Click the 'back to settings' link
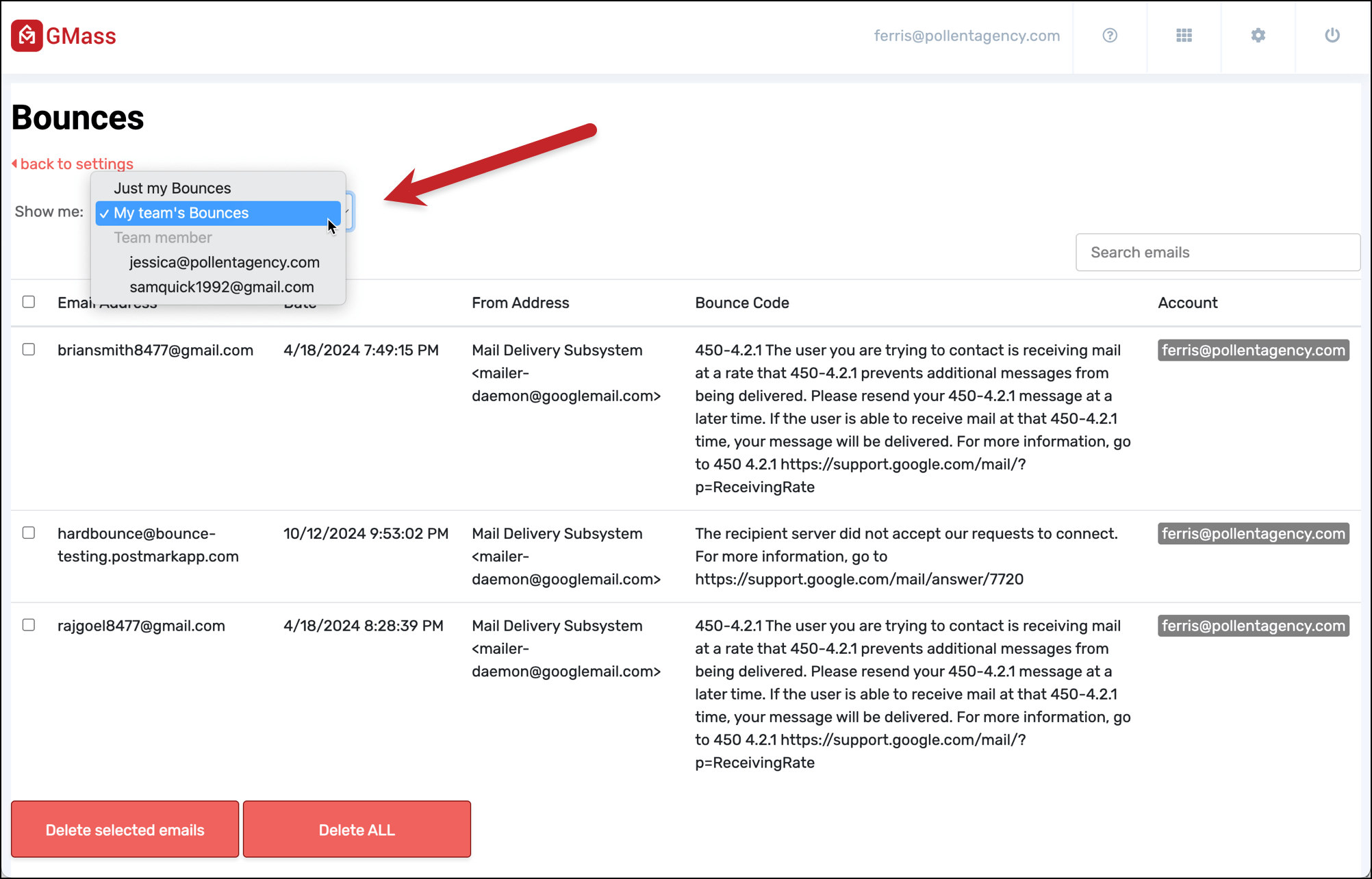 (x=73, y=164)
